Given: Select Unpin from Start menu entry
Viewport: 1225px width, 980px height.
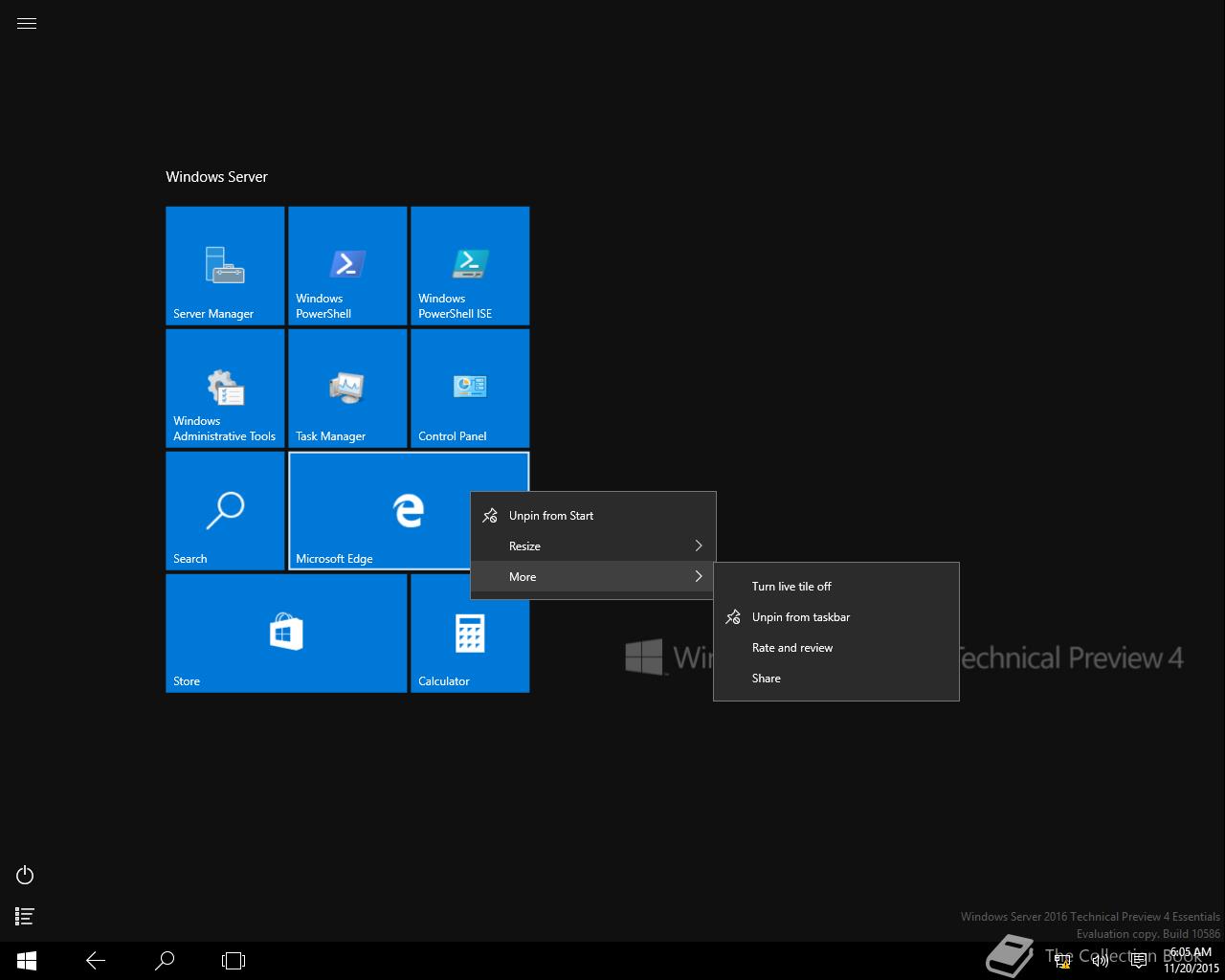Looking at the screenshot, I should tap(593, 516).
